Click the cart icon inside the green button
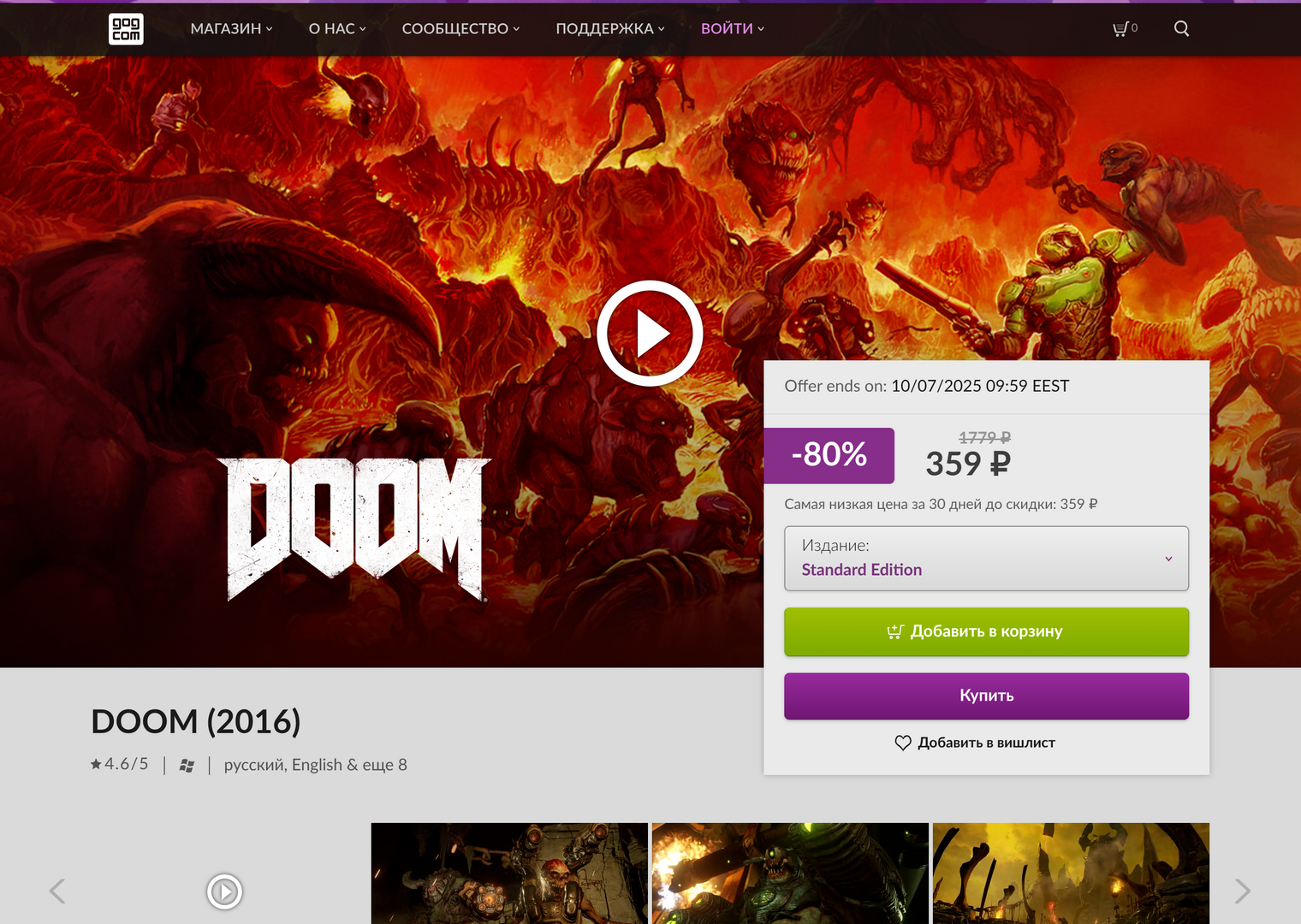The height and width of the screenshot is (924, 1301). 894,631
